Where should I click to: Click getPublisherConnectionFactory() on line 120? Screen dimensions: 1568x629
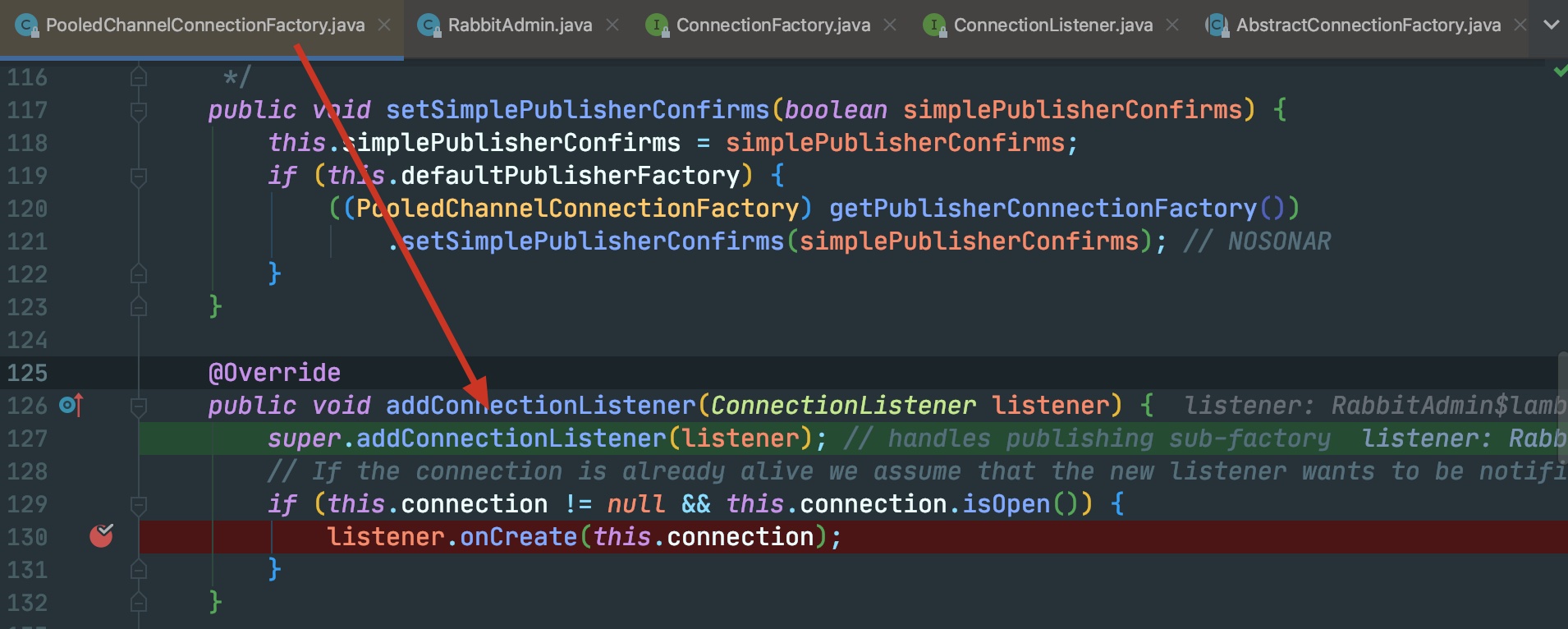(x=1057, y=209)
